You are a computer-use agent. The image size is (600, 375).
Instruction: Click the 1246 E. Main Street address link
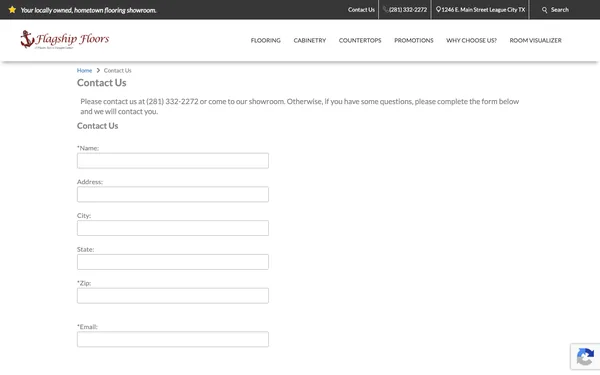[x=483, y=10]
